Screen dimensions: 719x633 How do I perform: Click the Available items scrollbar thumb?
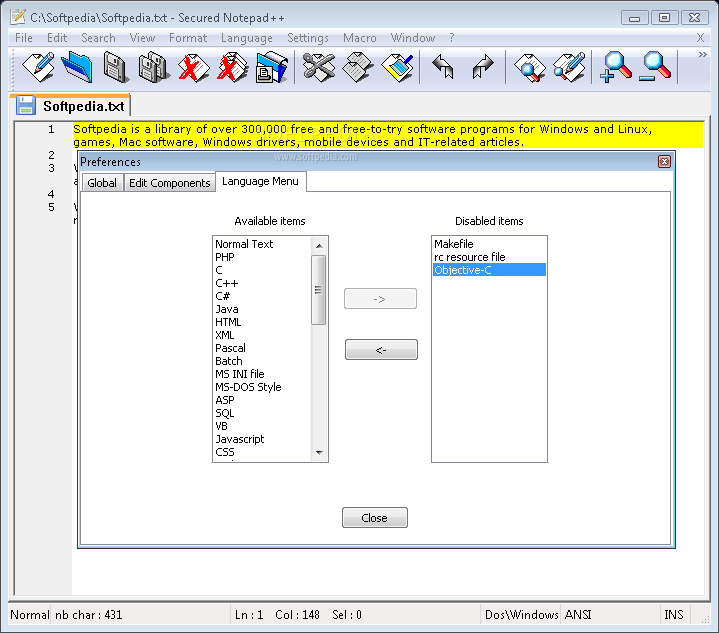(x=318, y=290)
